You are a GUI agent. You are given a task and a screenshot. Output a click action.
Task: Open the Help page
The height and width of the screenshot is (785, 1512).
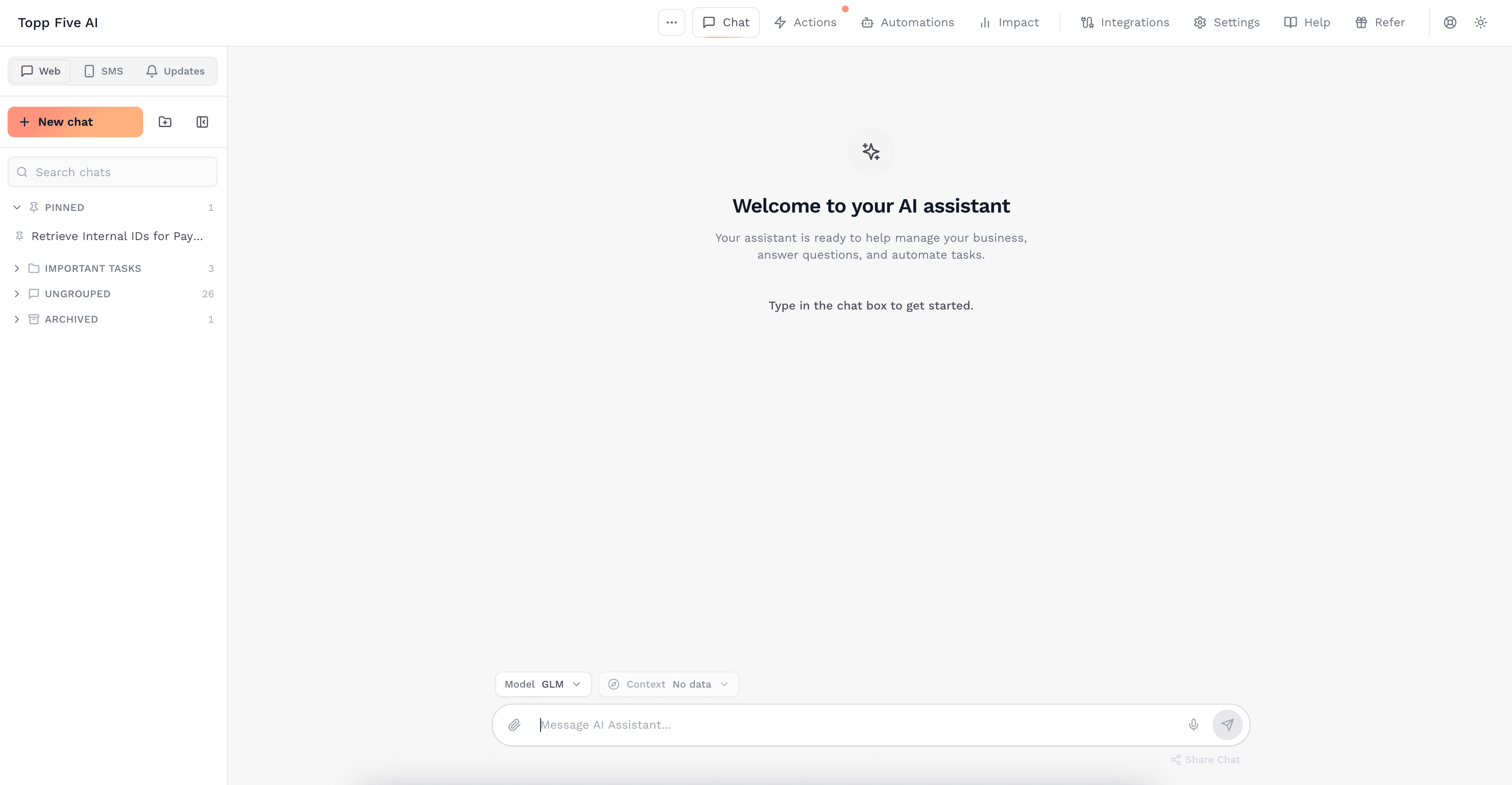[x=1307, y=22]
